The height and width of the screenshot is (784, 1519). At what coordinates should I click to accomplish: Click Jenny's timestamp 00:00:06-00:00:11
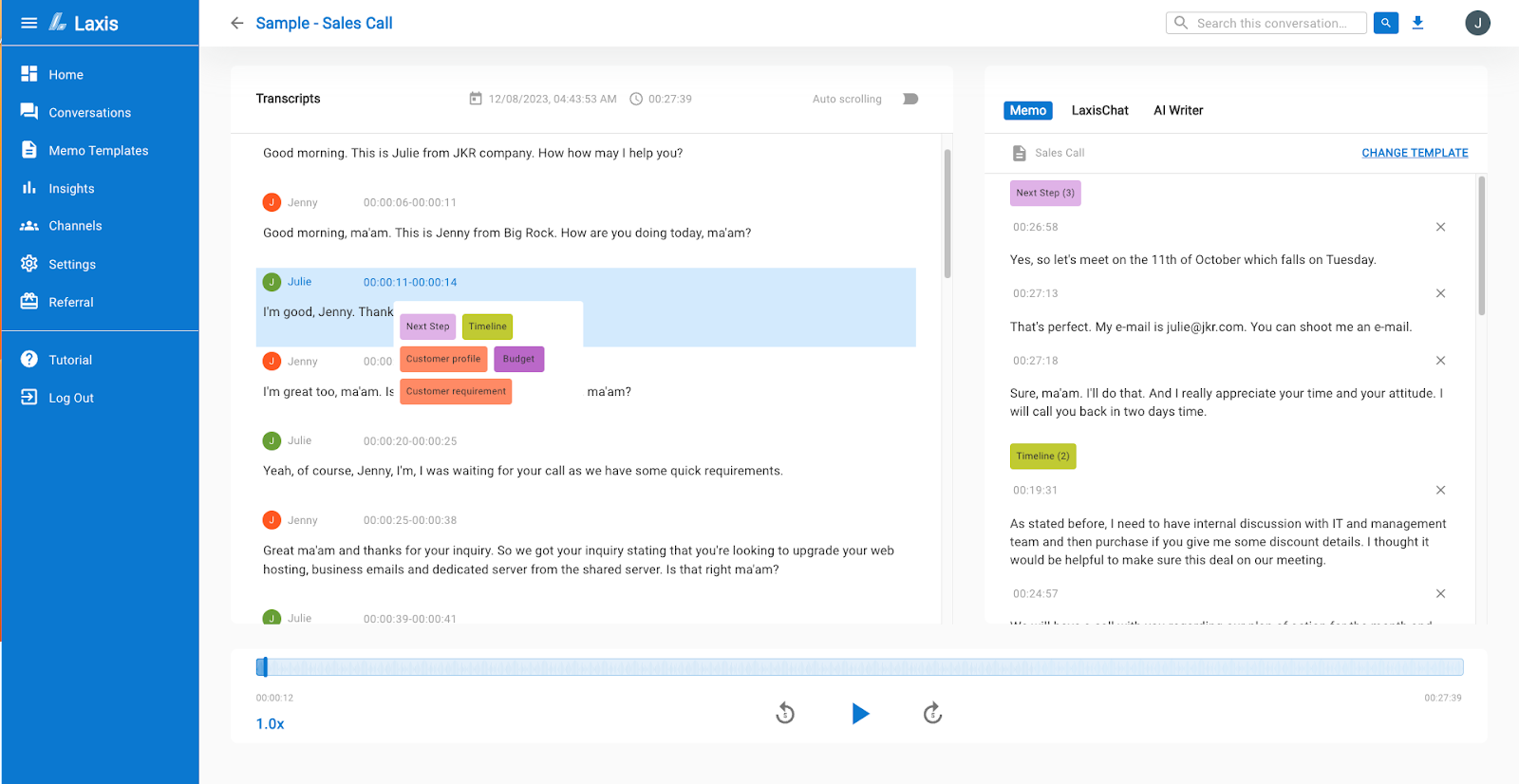410,202
